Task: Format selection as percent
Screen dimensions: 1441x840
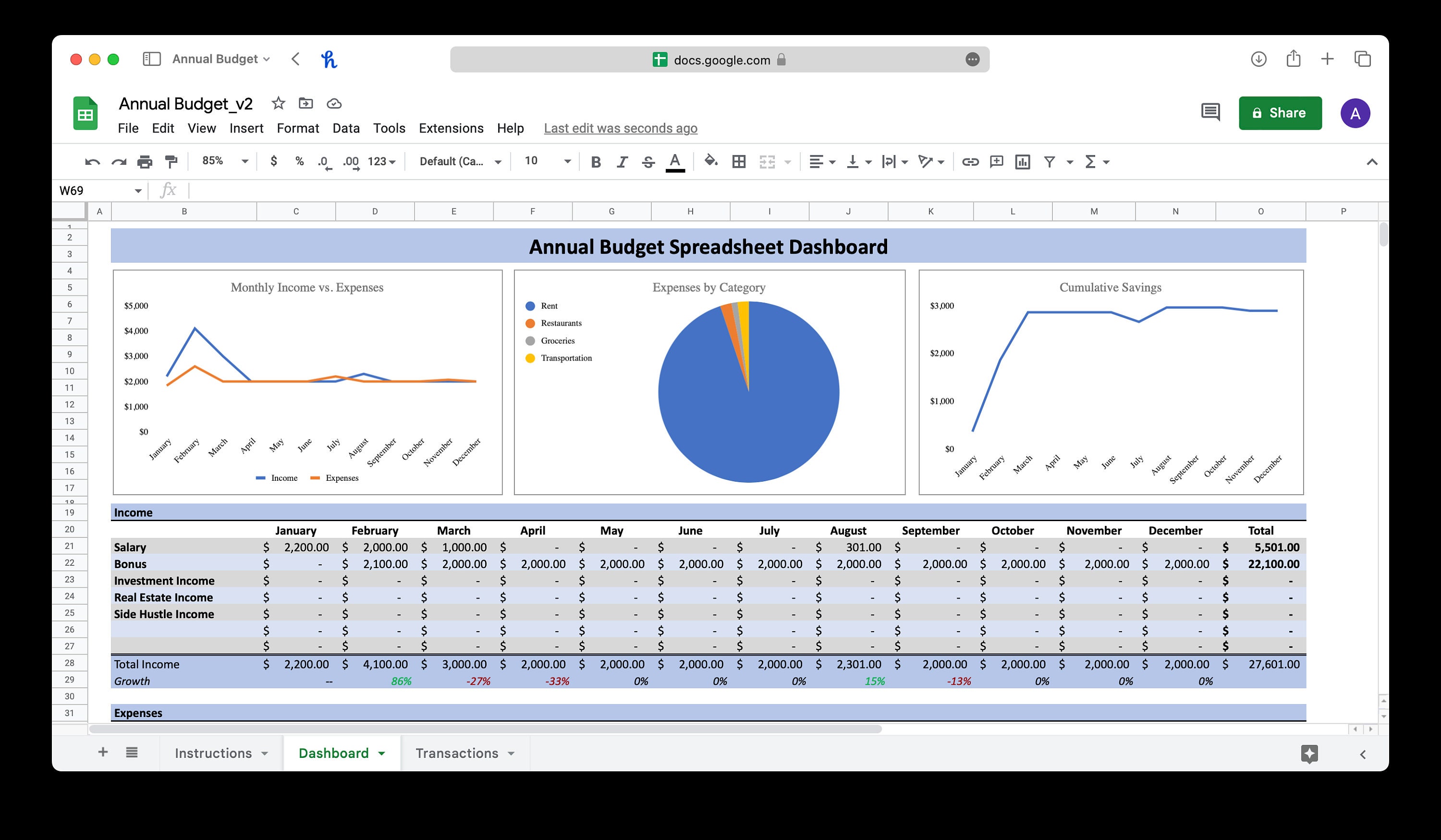Action: click(x=300, y=162)
